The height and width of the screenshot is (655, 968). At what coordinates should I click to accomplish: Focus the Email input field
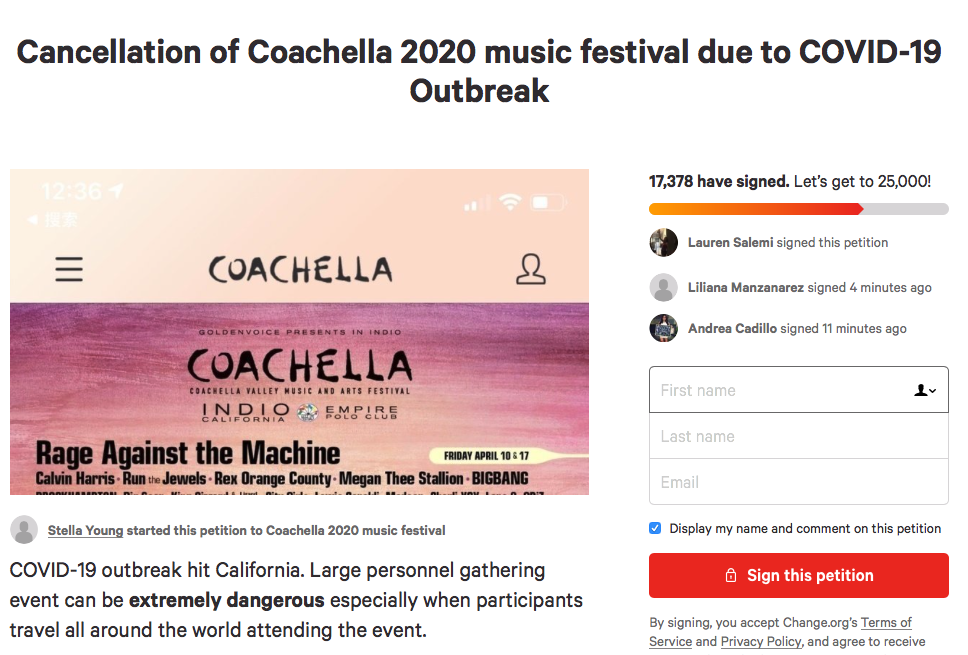(798, 482)
